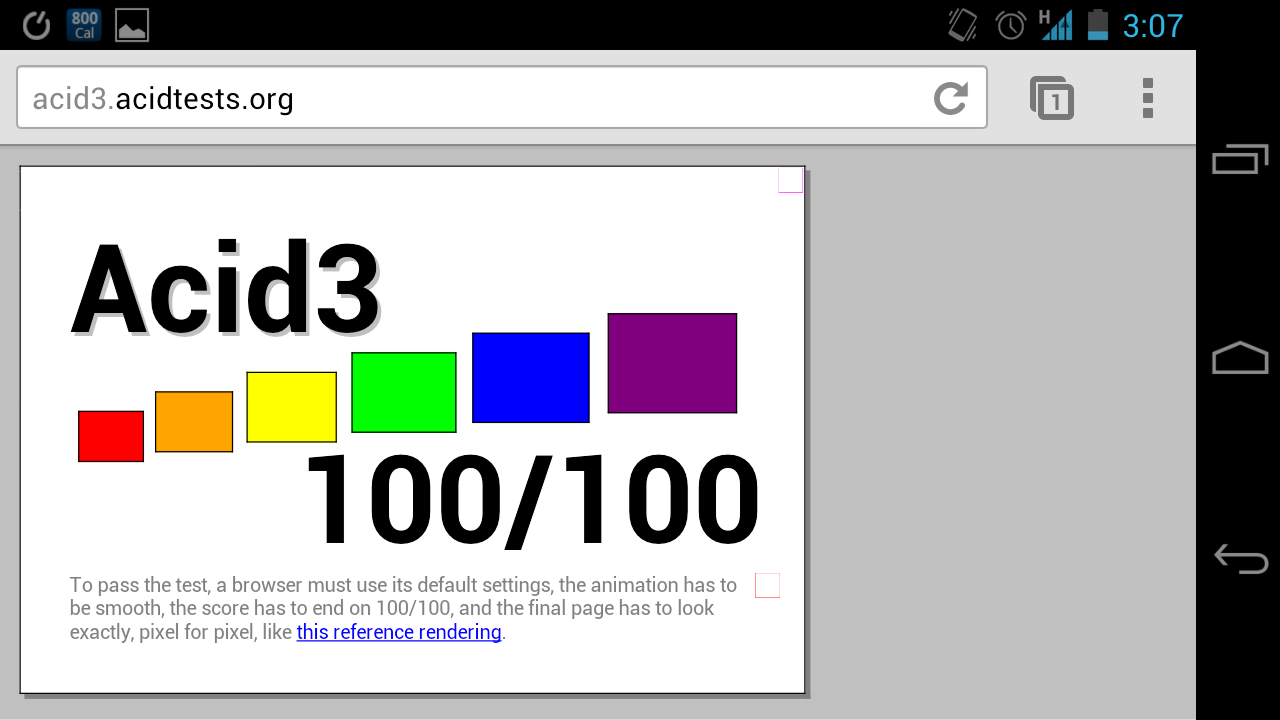Tap the 800 Cal notification icon
The image size is (1280, 720).
click(x=84, y=25)
